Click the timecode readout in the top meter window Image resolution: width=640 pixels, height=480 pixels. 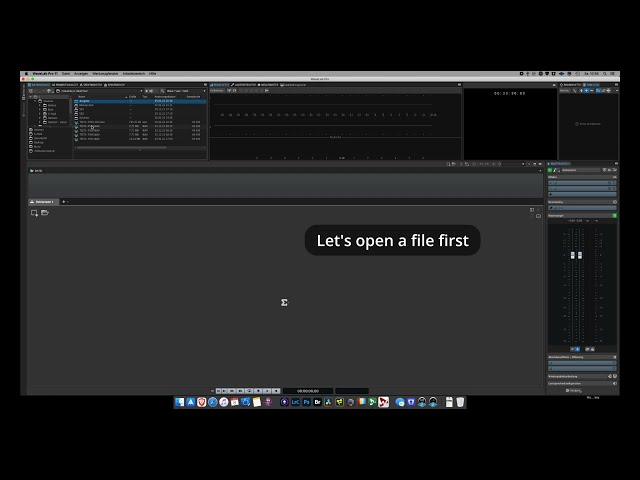pyautogui.click(x=509, y=93)
